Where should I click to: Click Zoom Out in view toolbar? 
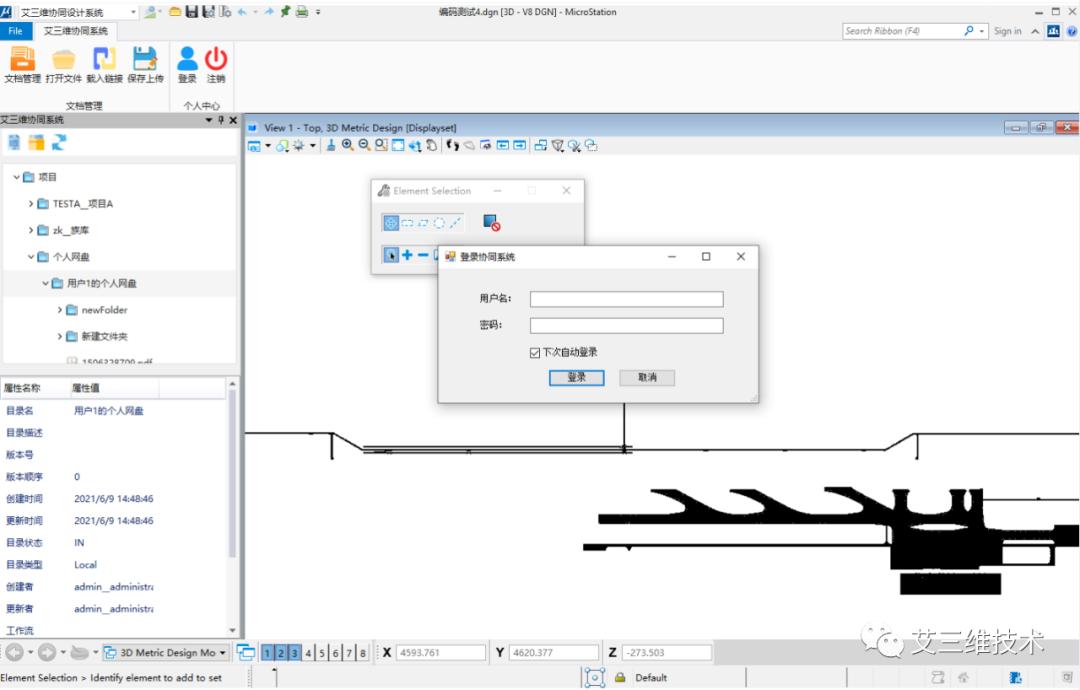point(364,145)
